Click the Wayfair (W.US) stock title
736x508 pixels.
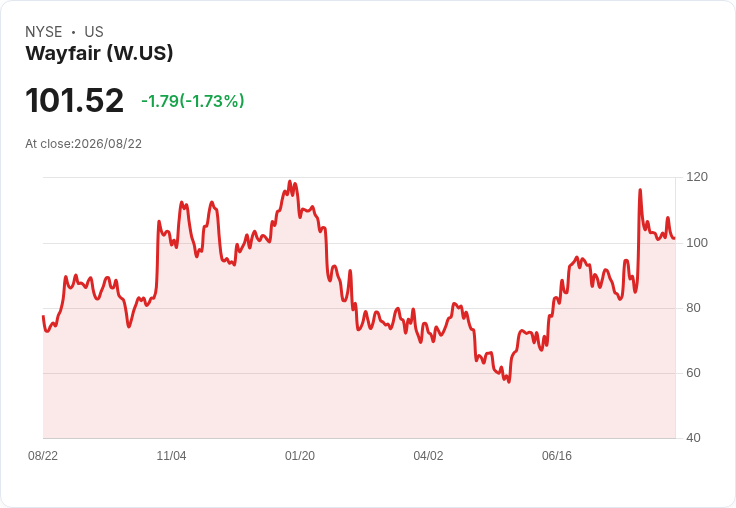[99, 53]
